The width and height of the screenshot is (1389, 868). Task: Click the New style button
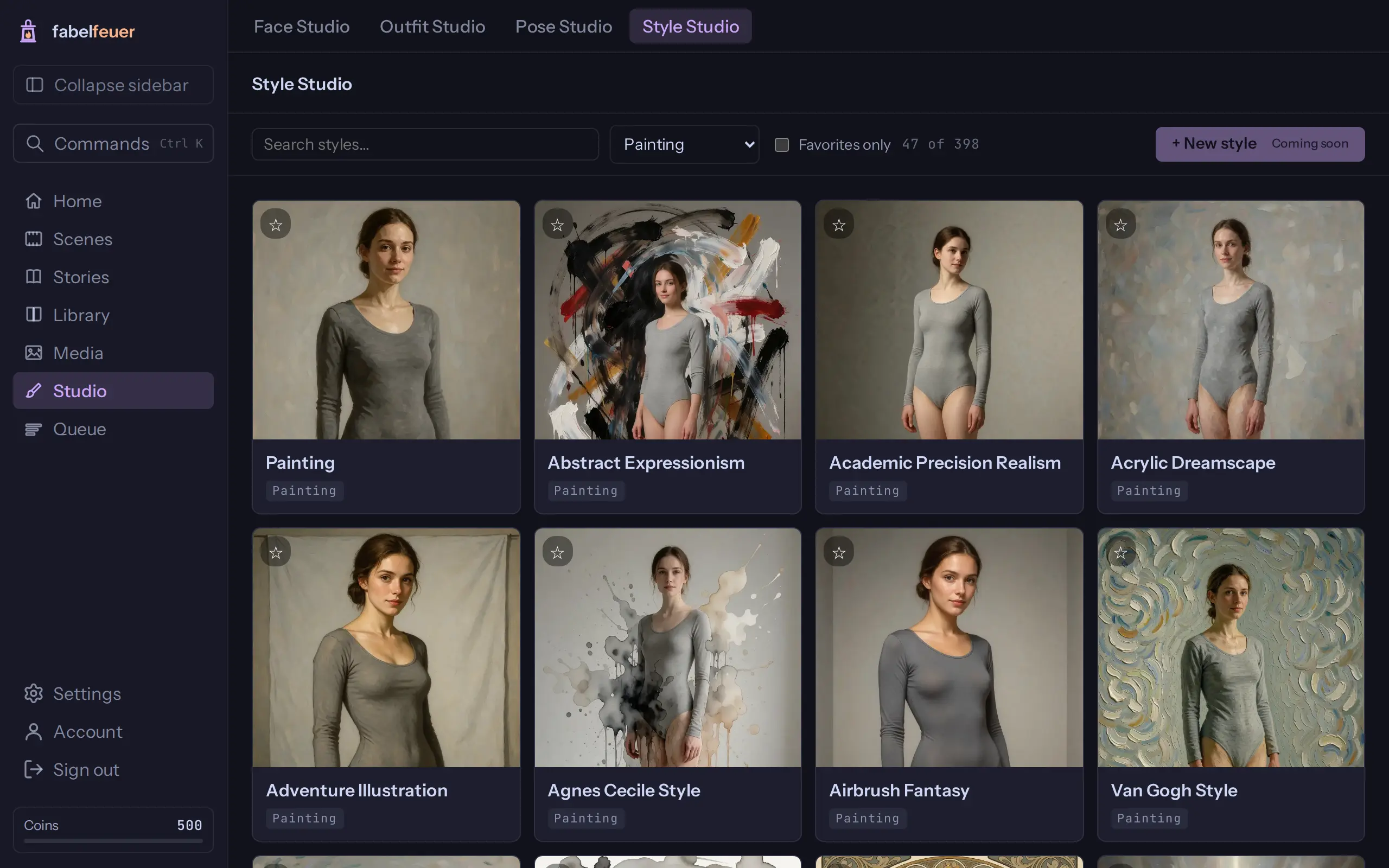click(1260, 144)
